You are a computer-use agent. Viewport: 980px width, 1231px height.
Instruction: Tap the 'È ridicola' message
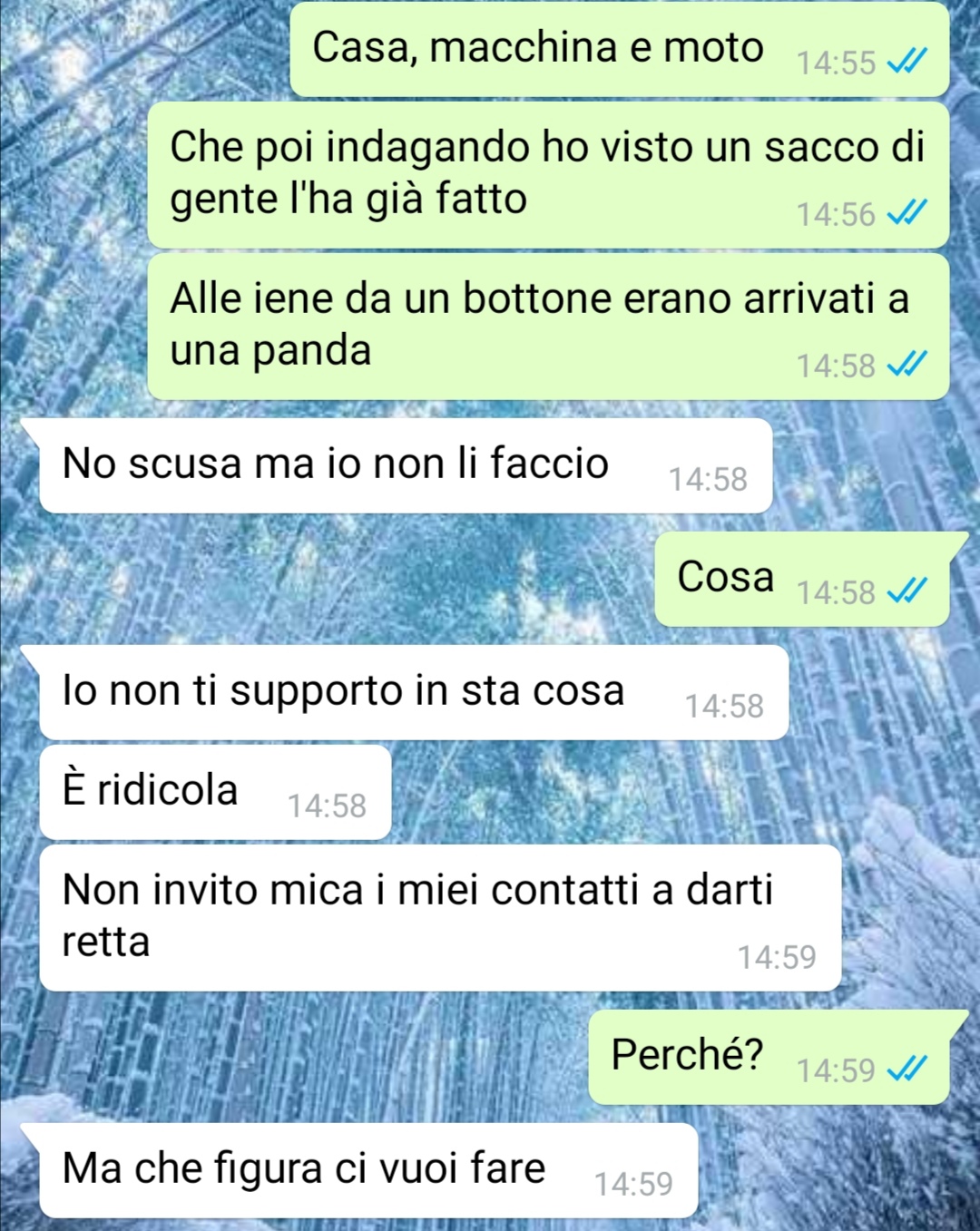coord(215,793)
